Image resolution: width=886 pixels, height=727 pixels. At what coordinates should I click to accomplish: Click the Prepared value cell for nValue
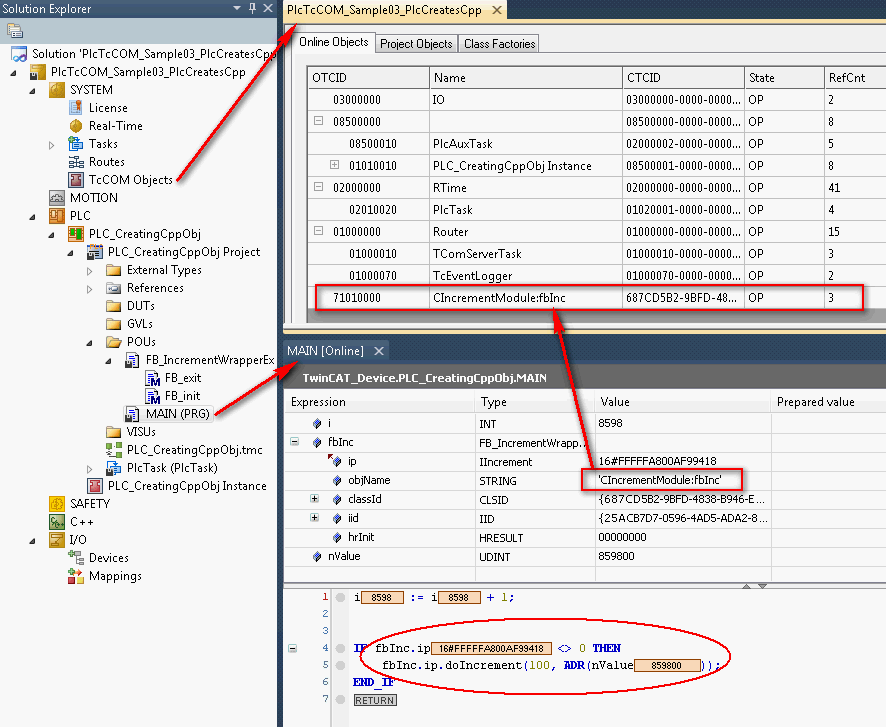[828, 556]
